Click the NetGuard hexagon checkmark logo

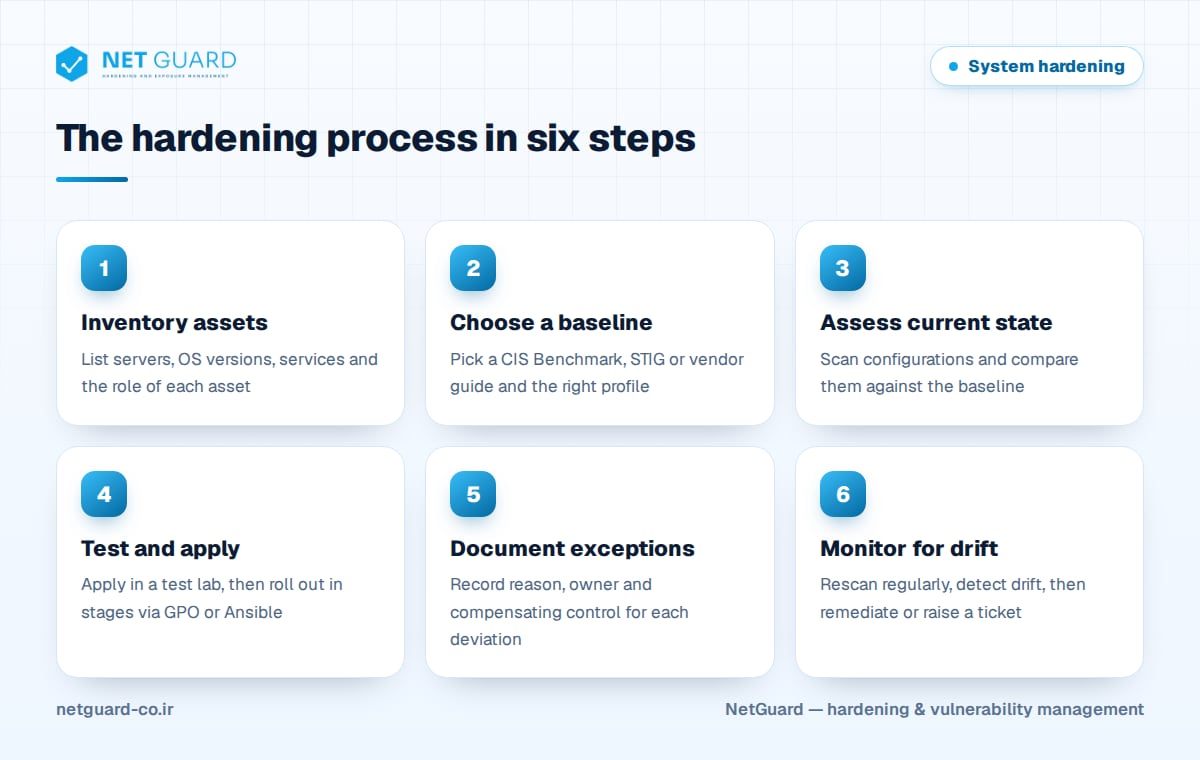(72, 64)
